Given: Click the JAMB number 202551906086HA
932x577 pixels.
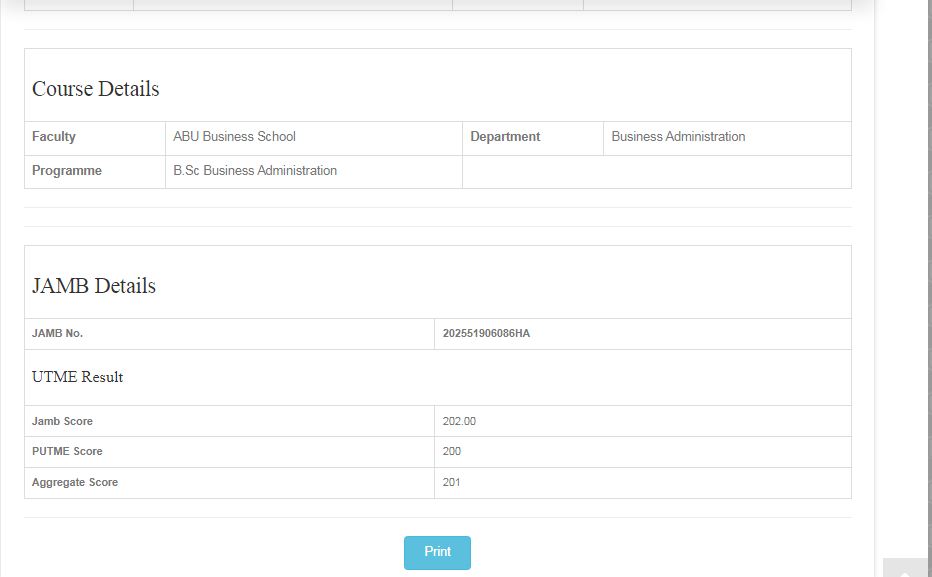Looking at the screenshot, I should (486, 333).
